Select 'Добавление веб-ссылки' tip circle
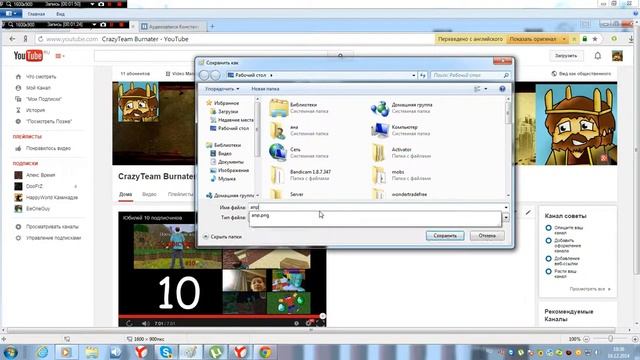 click(548, 258)
